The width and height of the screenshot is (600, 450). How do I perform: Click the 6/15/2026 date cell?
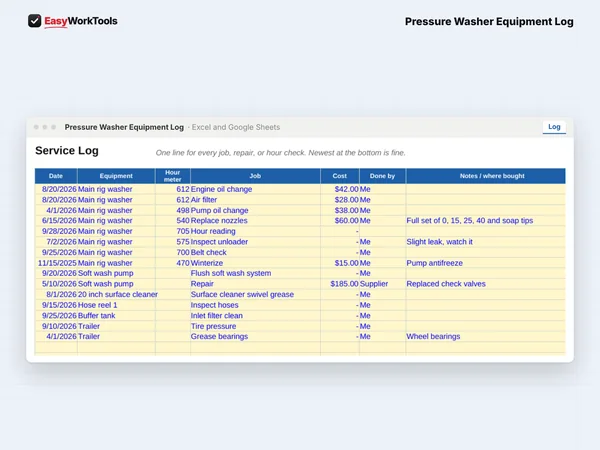(56, 221)
